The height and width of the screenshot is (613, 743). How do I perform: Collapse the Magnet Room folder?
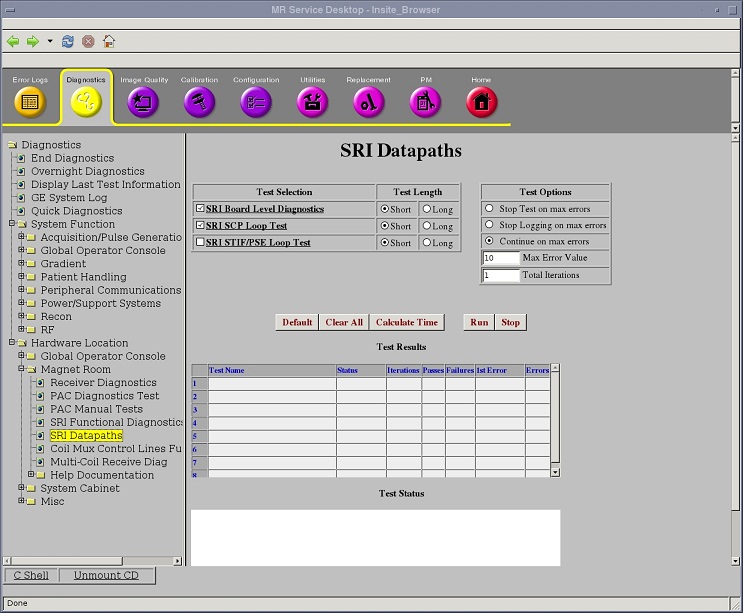click(x=23, y=369)
